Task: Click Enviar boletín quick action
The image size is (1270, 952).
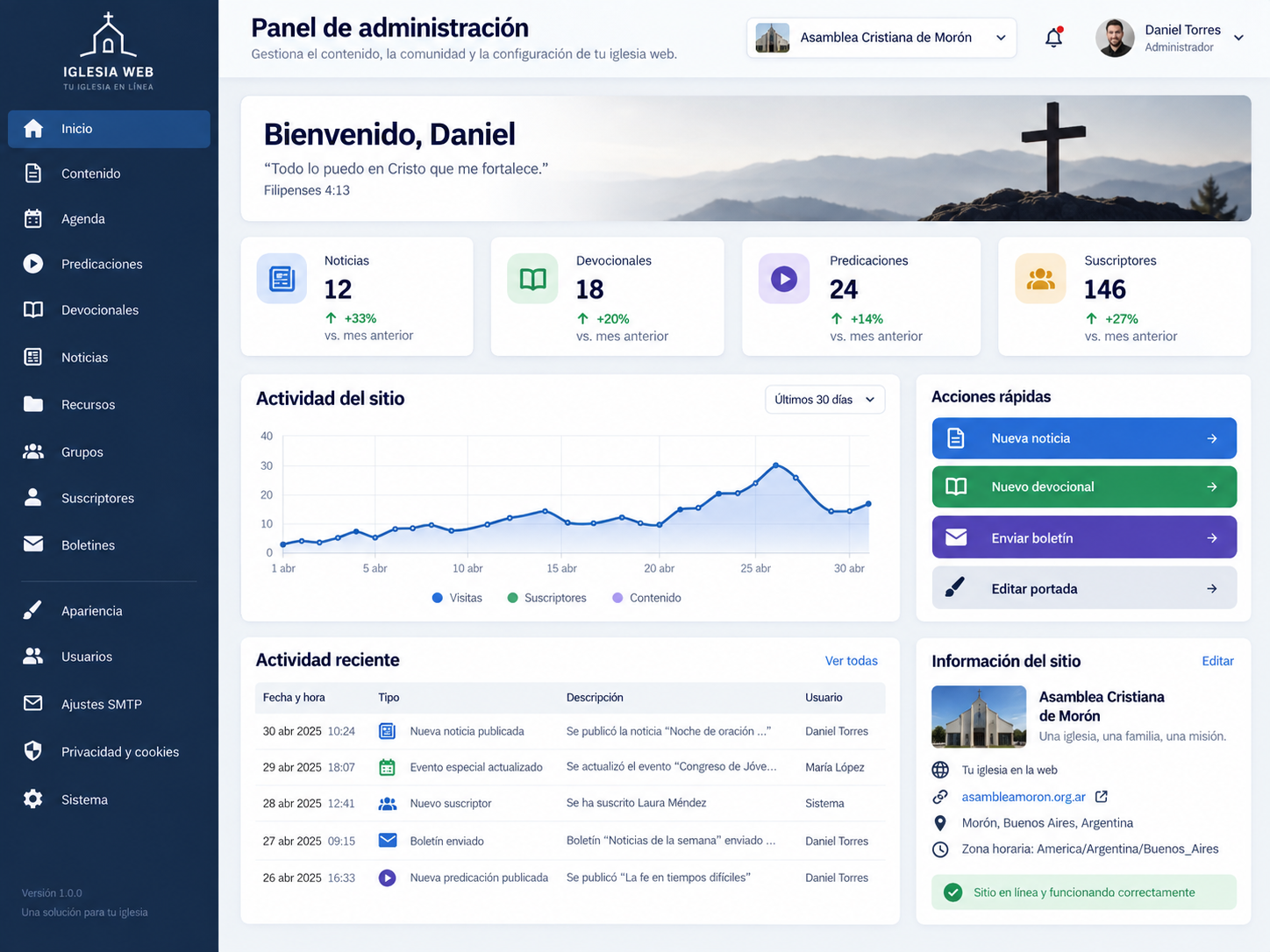Action: tap(1084, 537)
